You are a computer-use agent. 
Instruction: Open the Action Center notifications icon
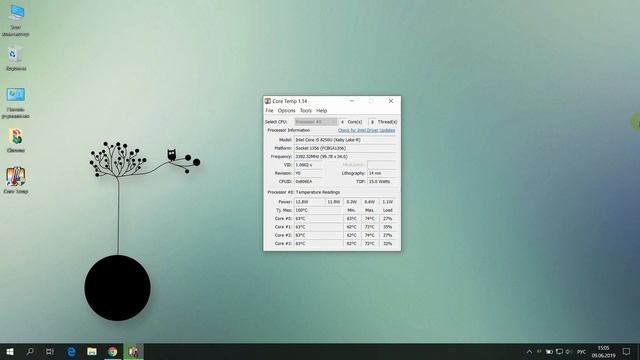[x=627, y=351]
